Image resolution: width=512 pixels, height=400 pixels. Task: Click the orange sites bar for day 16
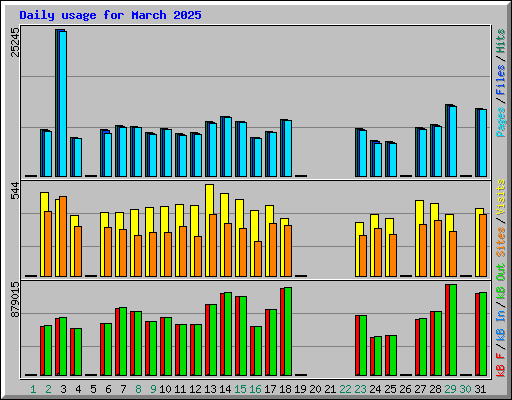point(258,259)
